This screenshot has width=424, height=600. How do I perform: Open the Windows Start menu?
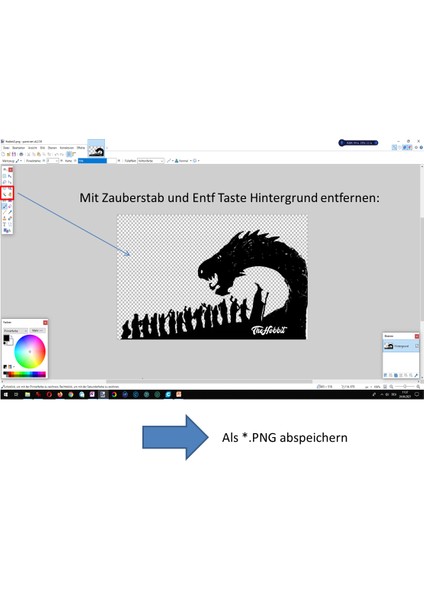point(5,394)
